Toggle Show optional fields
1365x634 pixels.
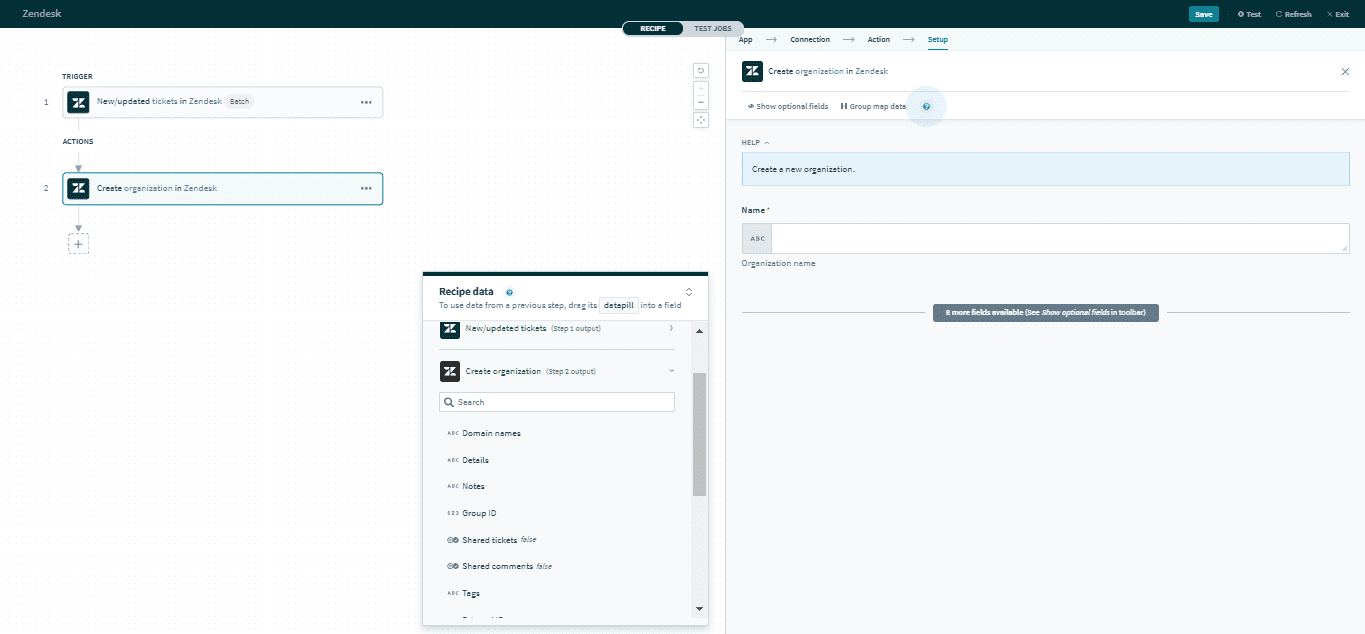coord(787,105)
